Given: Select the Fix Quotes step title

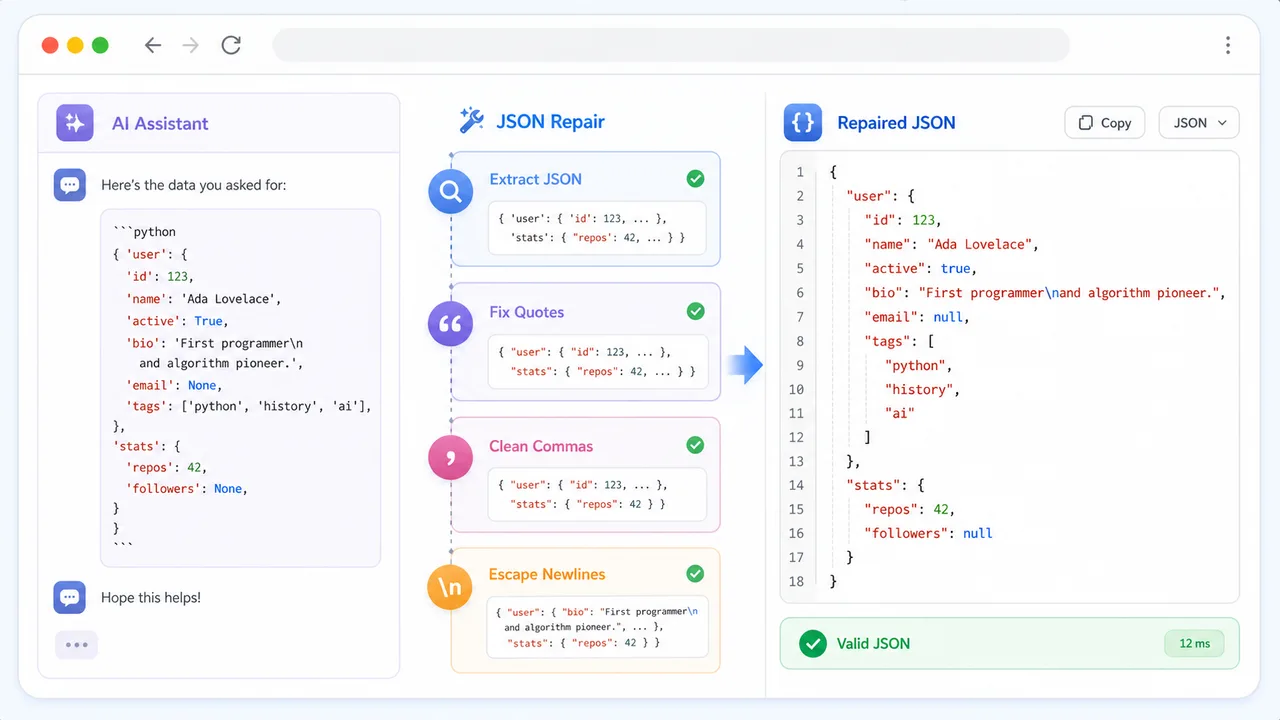Looking at the screenshot, I should coord(526,312).
